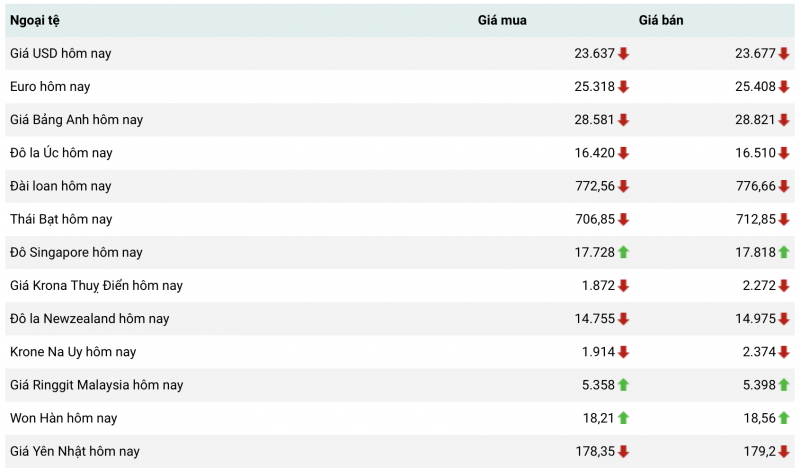The height and width of the screenshot is (469, 800).
Task: Click red down arrow beside Yên Nhật buy price 178,35
Action: coord(623,451)
